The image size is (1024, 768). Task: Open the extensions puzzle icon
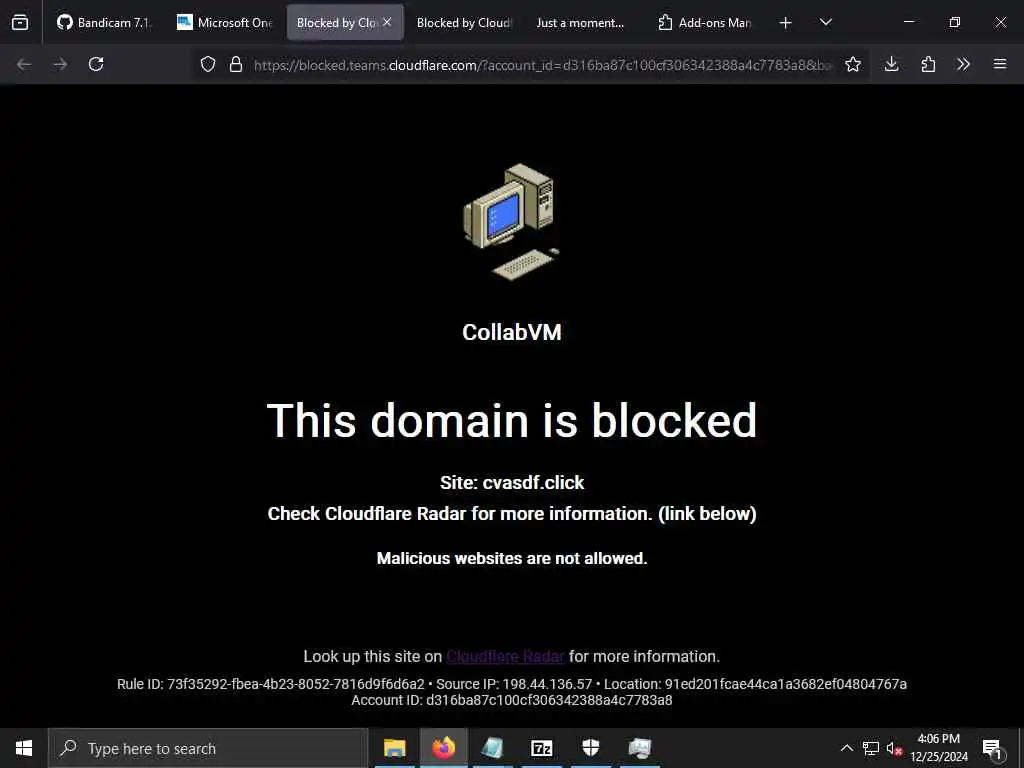[x=928, y=64]
